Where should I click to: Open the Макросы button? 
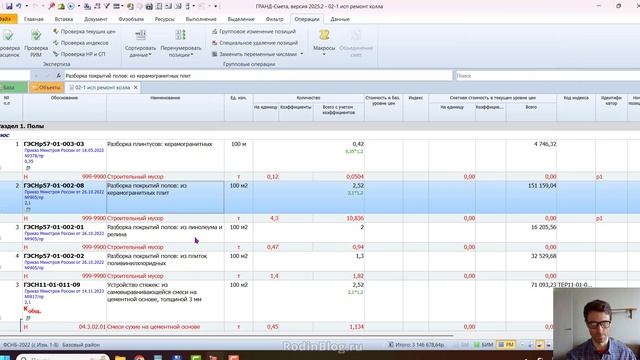(324, 42)
